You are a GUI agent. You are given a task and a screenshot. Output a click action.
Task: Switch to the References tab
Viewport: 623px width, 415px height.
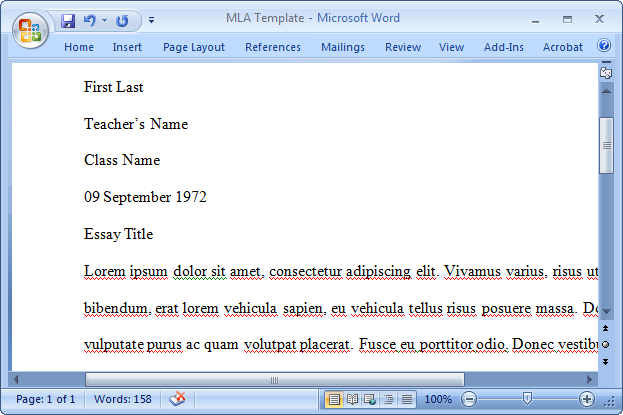(273, 47)
